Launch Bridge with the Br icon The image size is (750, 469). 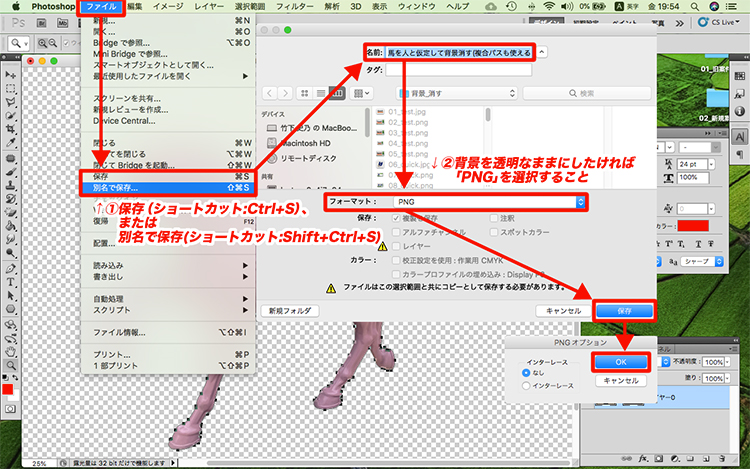tap(42, 23)
